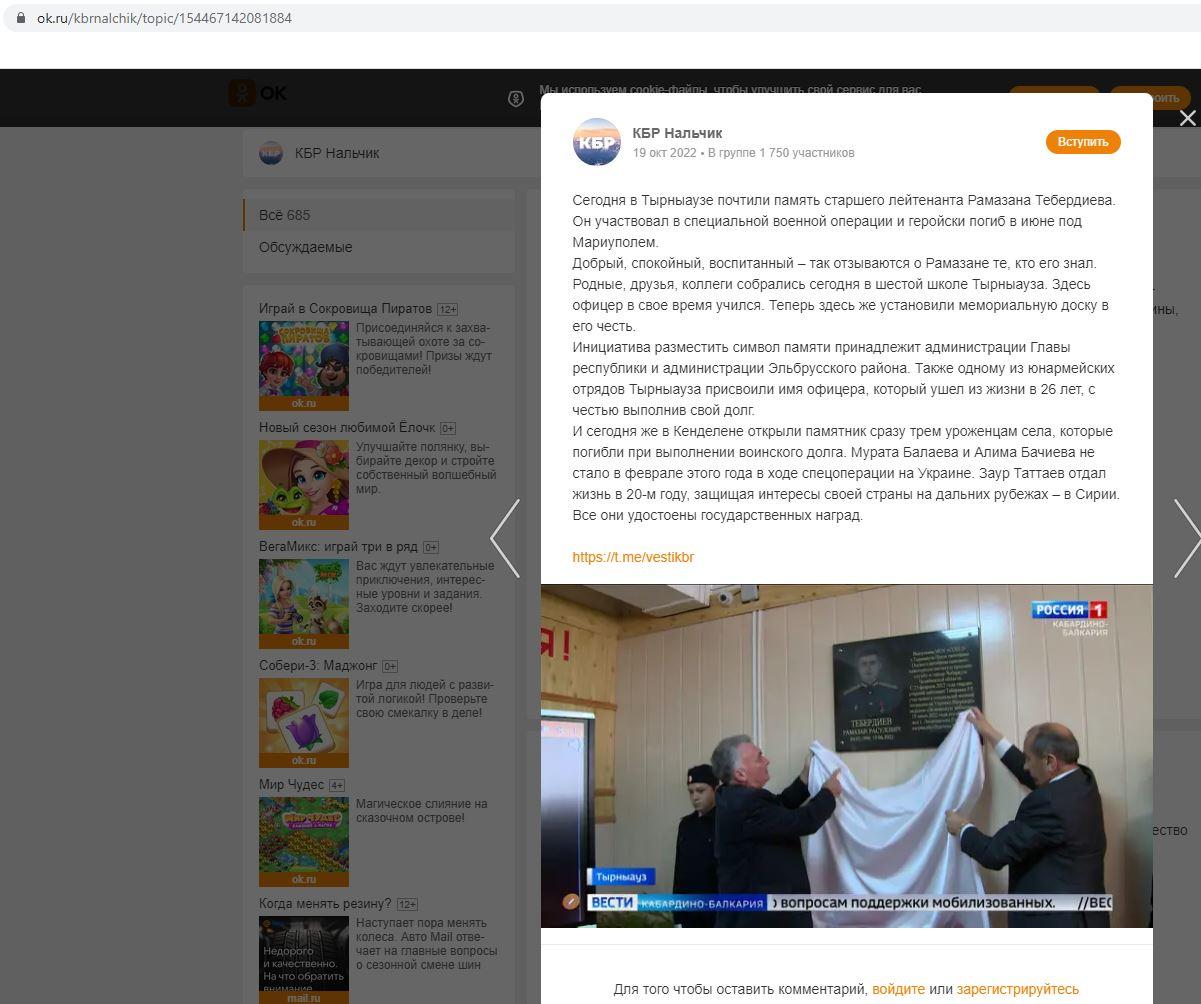The image size is (1201, 1004).
Task: Click the Присоединяйся к захватывающей охоте ad text
Action: (x=424, y=348)
